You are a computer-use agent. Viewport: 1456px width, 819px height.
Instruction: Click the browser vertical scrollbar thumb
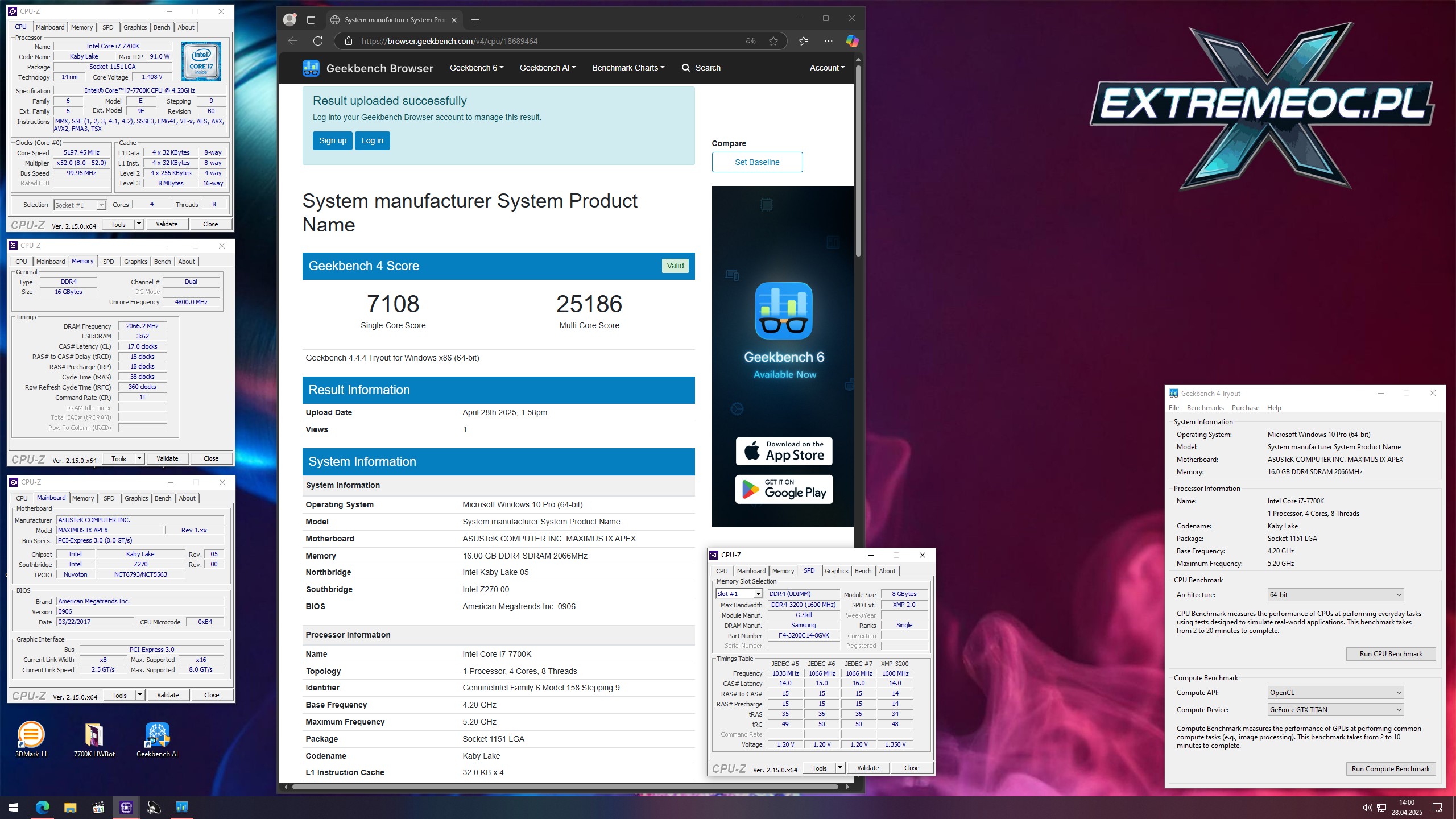click(x=858, y=162)
